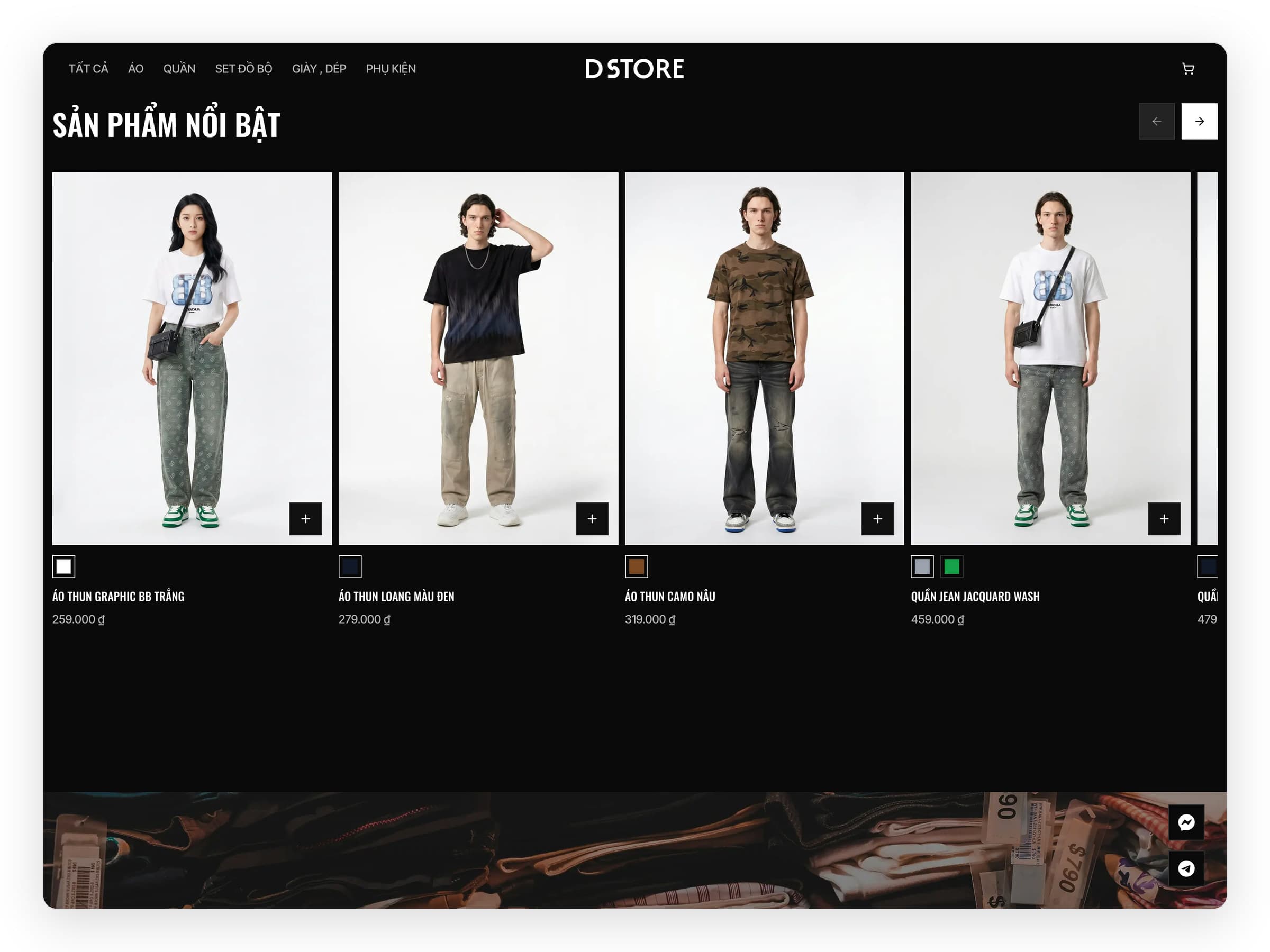Viewport: 1270px width, 952px height.
Task: Select brown swatch for Camo tee
Action: pos(636,566)
